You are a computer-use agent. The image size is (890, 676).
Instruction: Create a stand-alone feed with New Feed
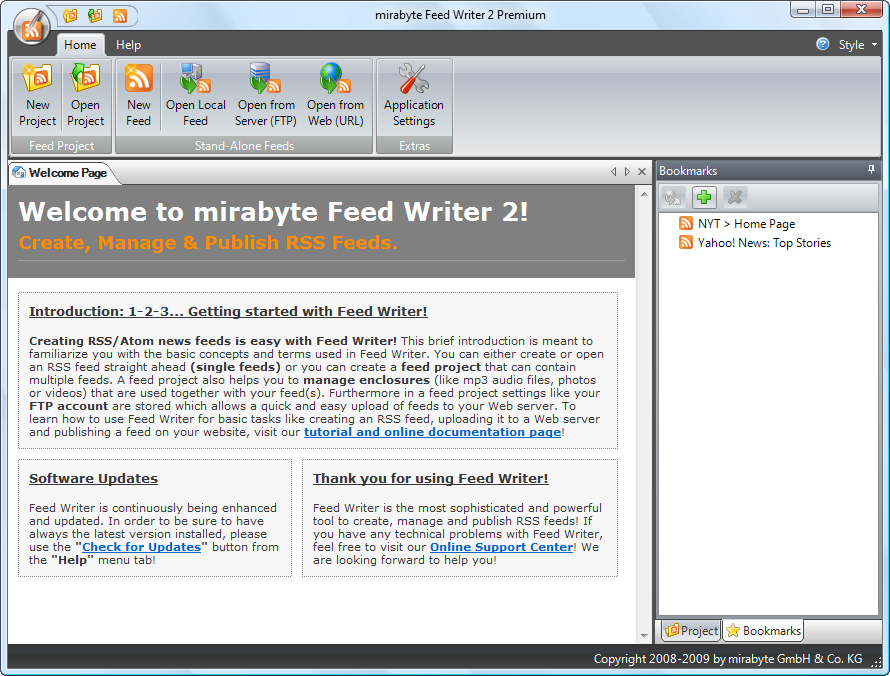[x=139, y=95]
